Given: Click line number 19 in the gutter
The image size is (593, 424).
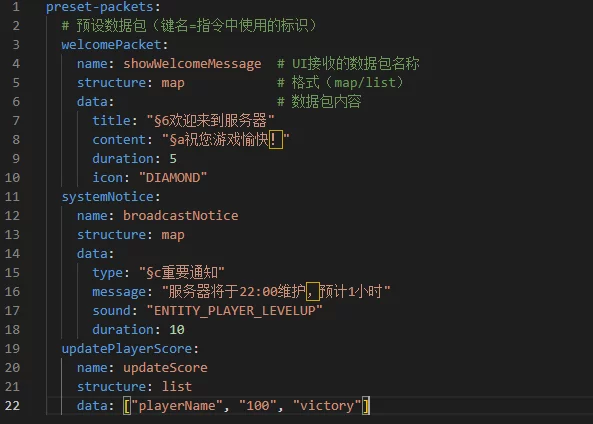Looking at the screenshot, I should point(12,349).
